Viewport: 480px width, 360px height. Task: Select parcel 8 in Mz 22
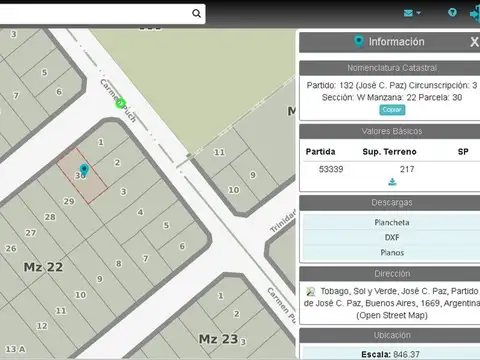click(118, 264)
